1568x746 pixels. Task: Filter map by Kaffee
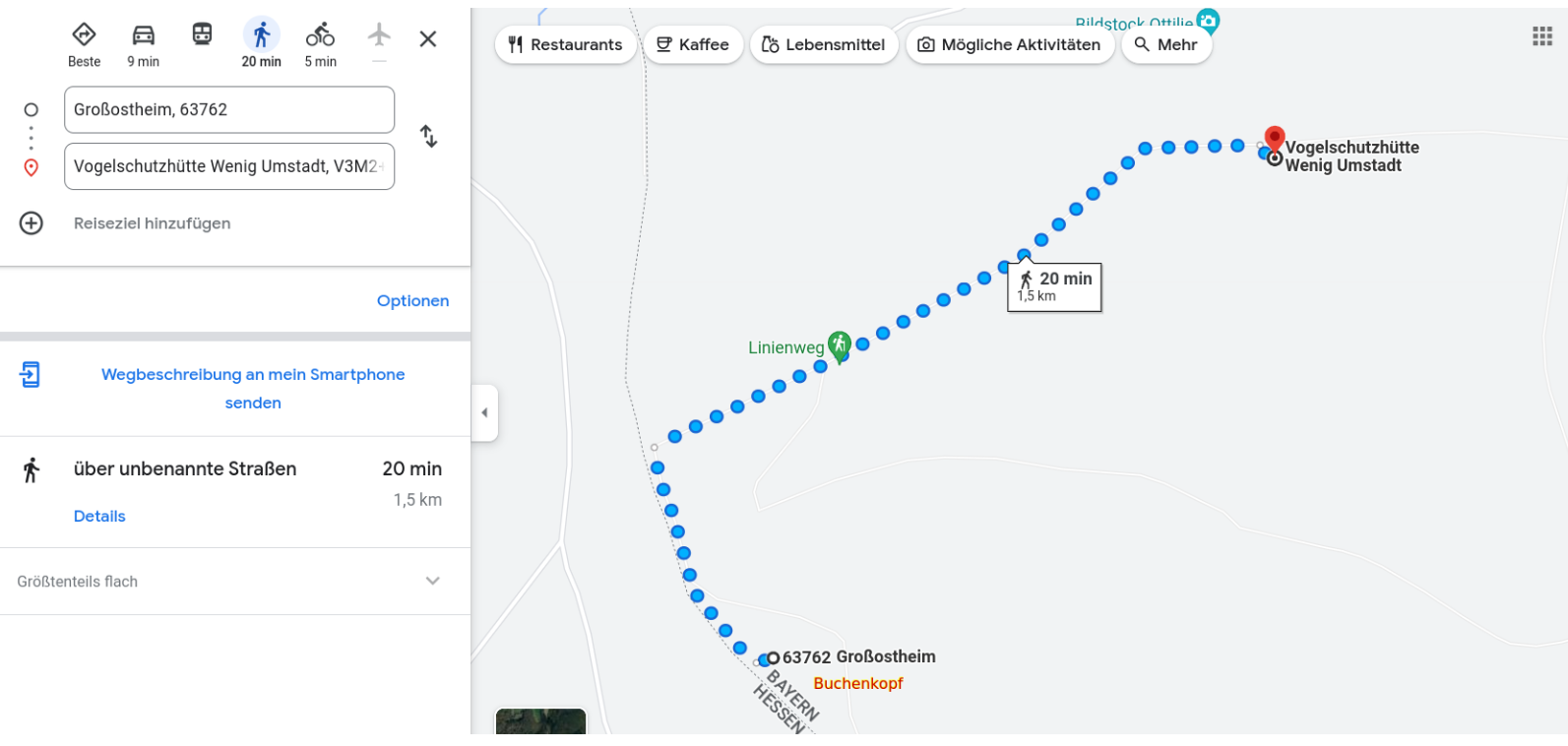pyautogui.click(x=693, y=45)
